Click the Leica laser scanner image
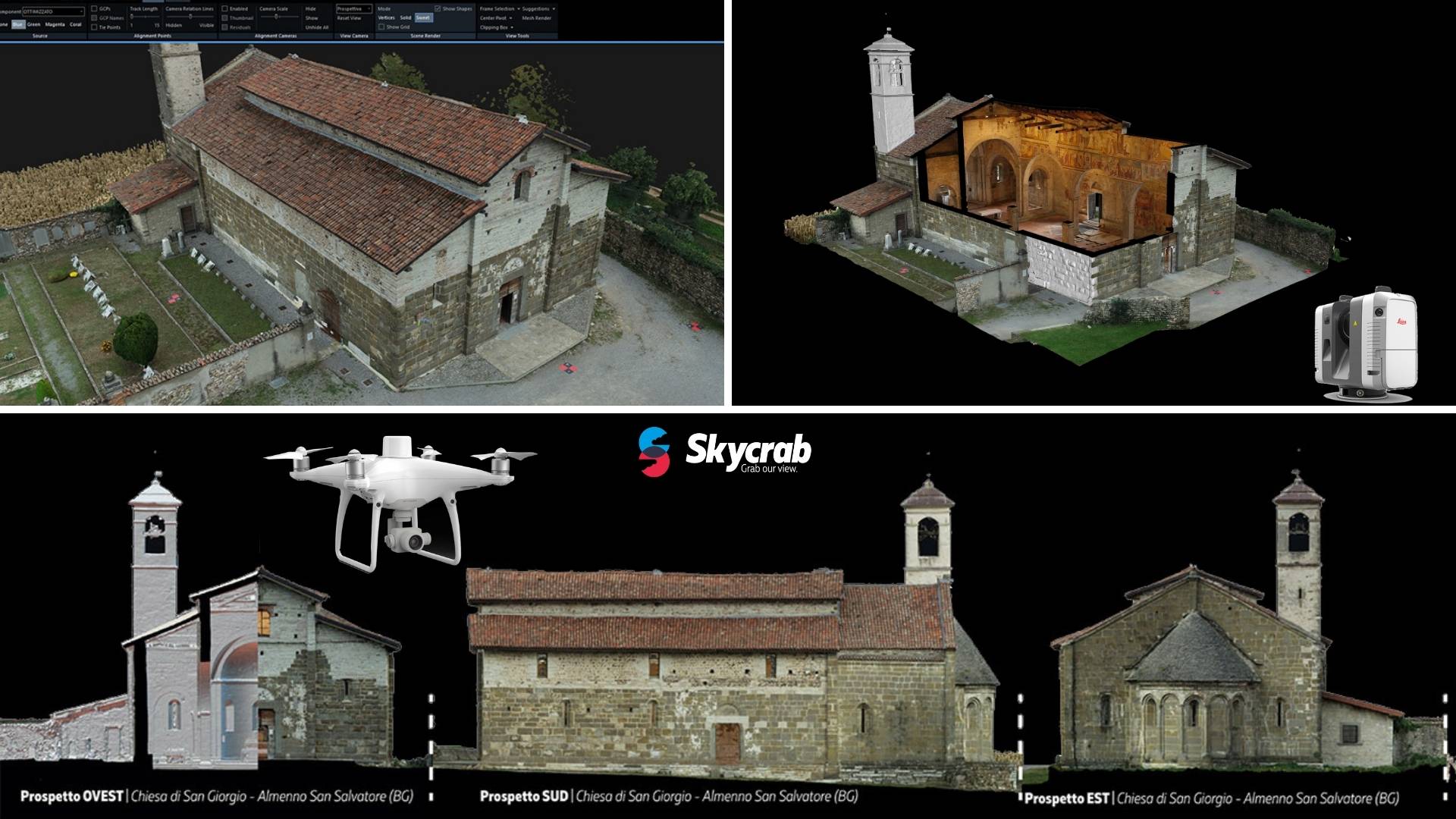 pos(1366,344)
